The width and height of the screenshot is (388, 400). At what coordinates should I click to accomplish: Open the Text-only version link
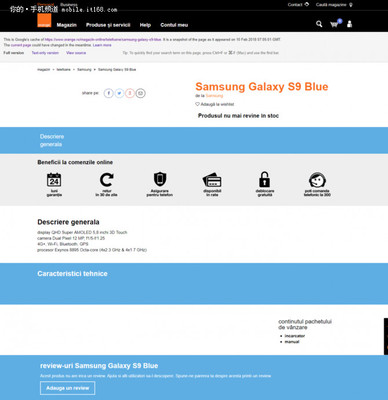[45, 53]
